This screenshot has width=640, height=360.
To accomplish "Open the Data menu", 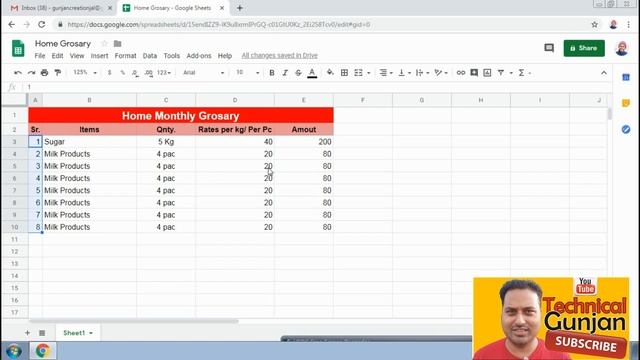I will (x=149, y=56).
